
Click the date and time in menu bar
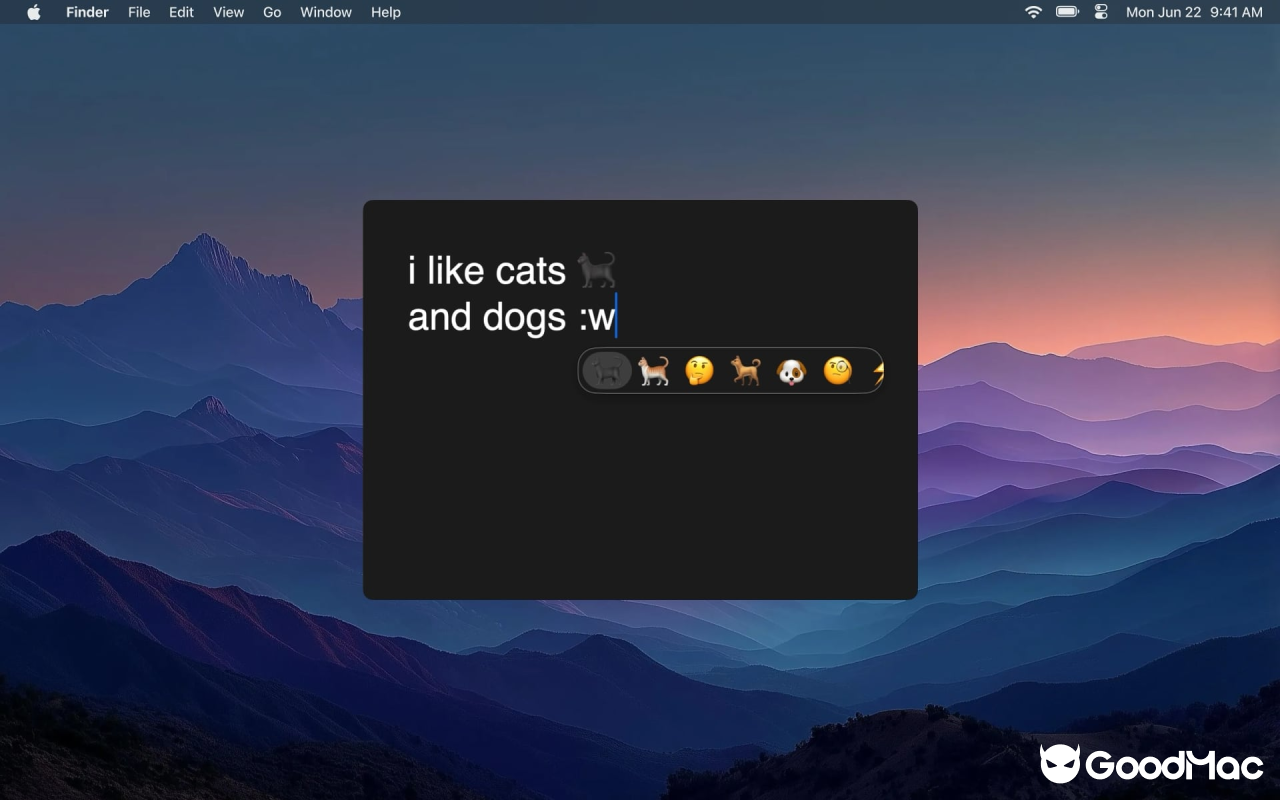tap(1194, 12)
